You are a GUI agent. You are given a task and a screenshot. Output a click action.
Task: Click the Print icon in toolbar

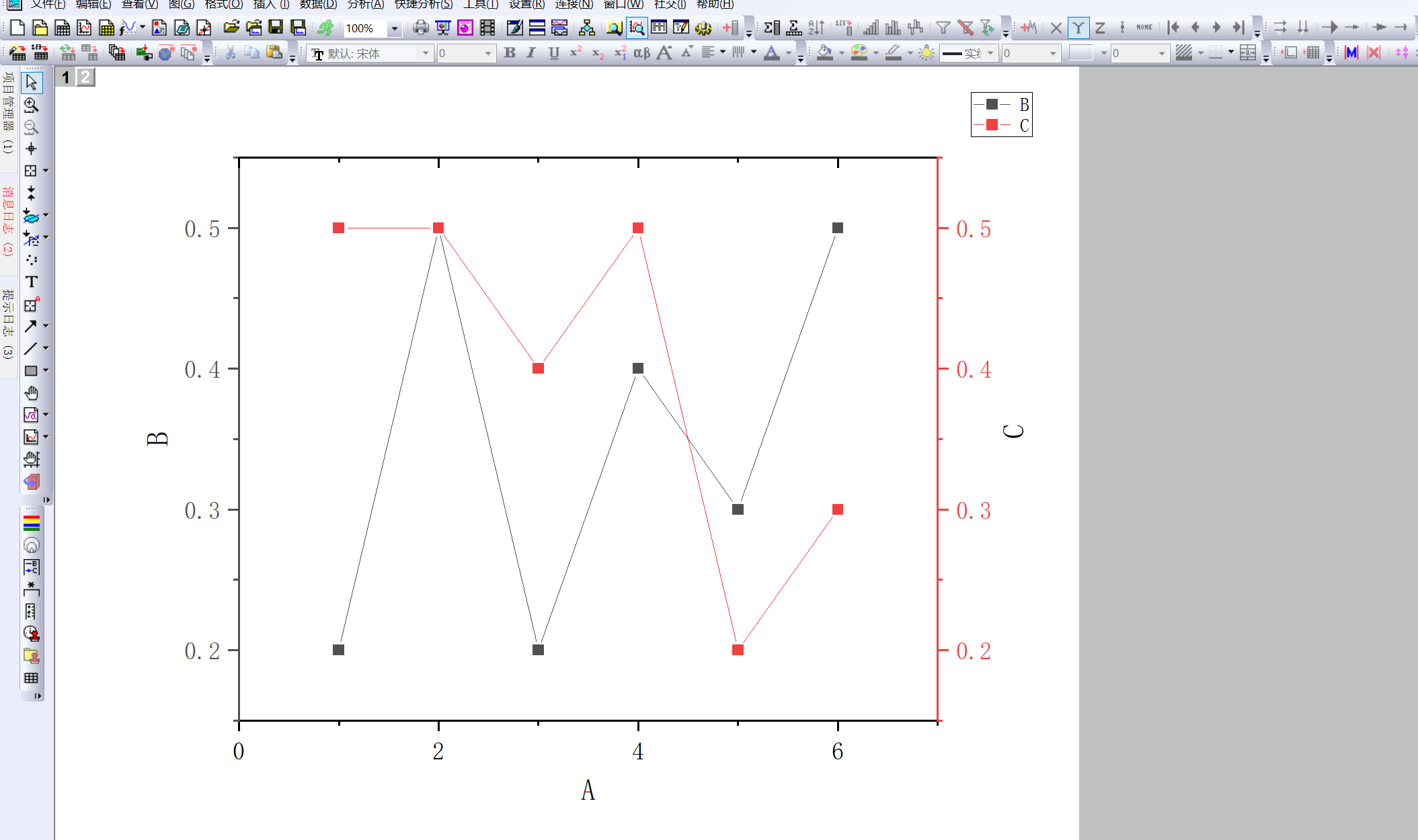[x=420, y=28]
